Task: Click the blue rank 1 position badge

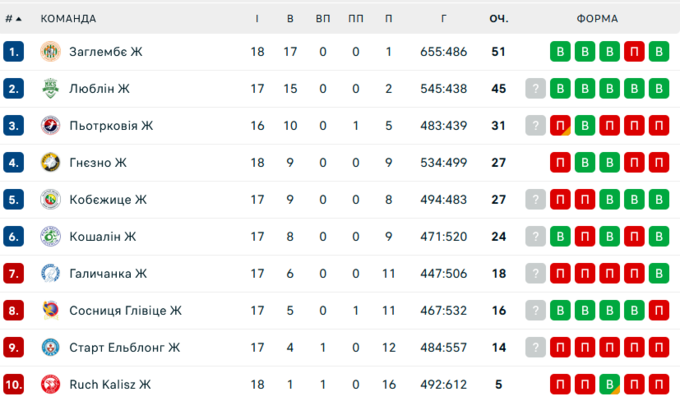Action: point(13,51)
